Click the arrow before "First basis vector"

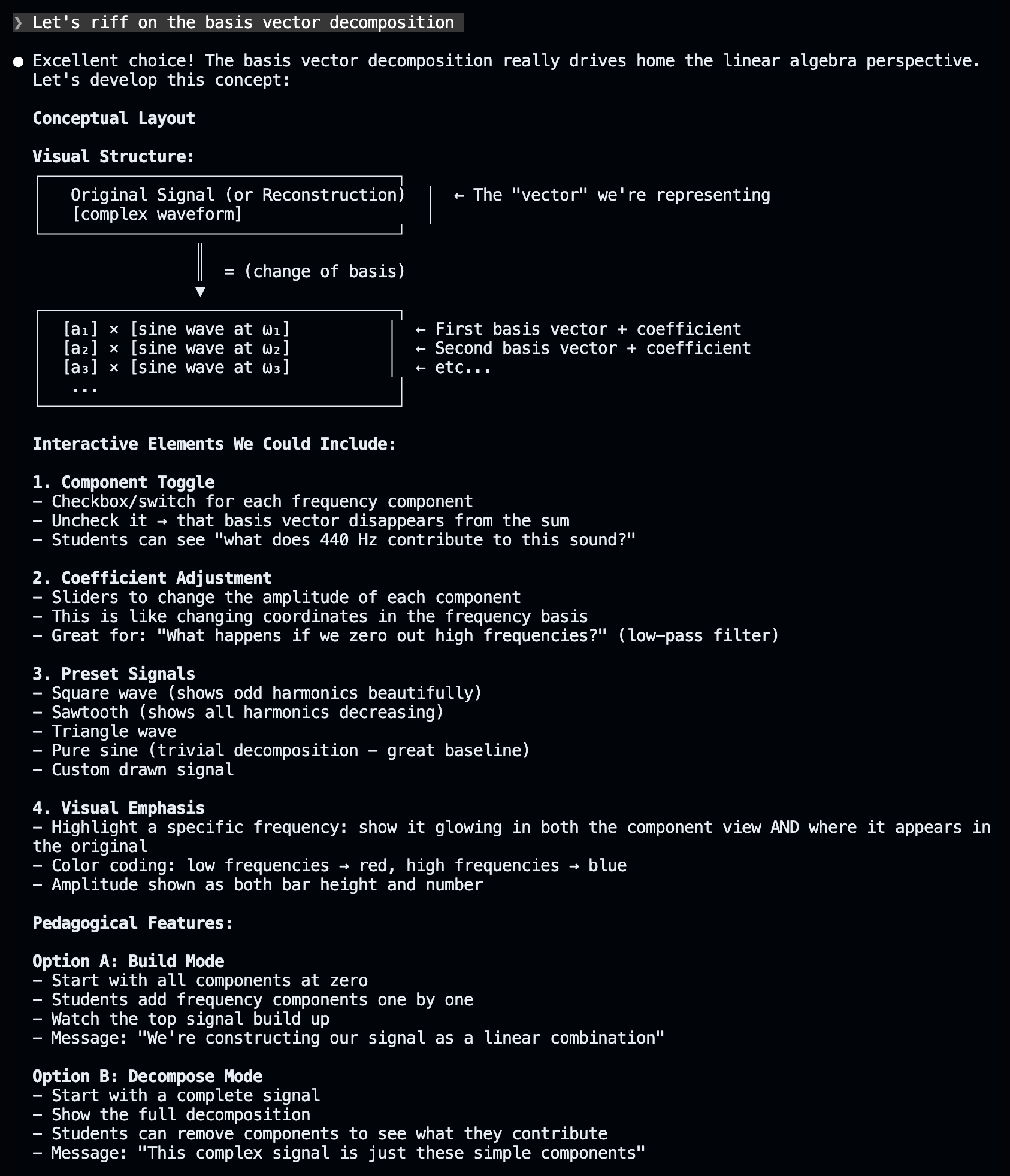coord(421,329)
